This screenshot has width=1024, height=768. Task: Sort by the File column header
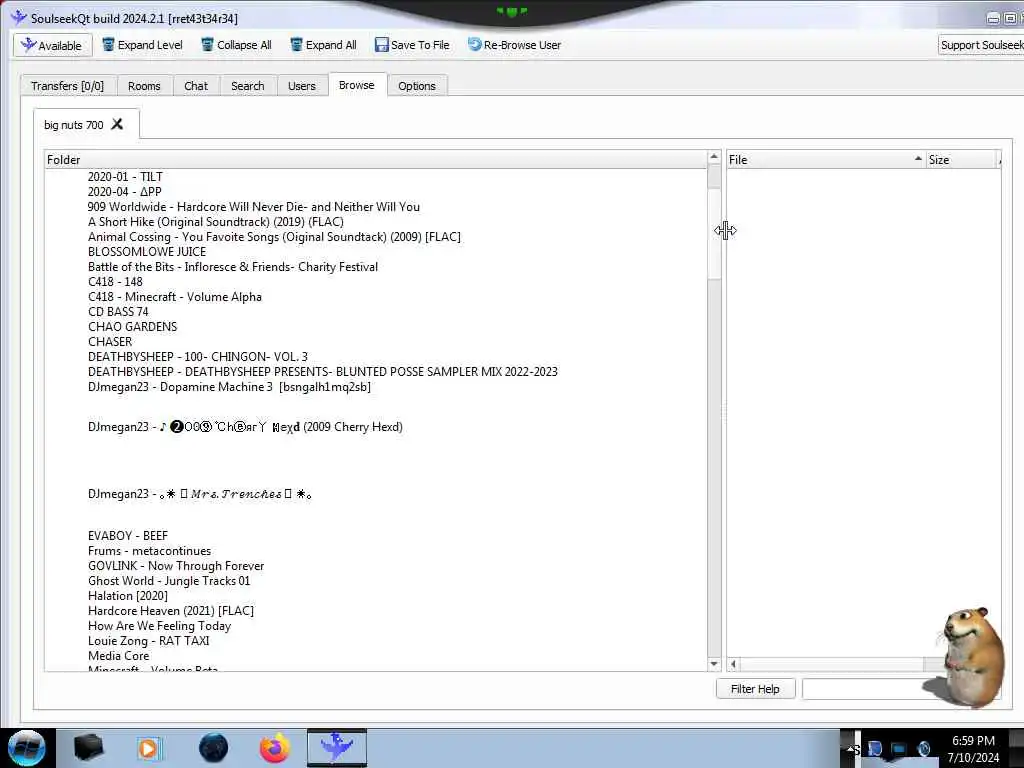click(x=825, y=159)
